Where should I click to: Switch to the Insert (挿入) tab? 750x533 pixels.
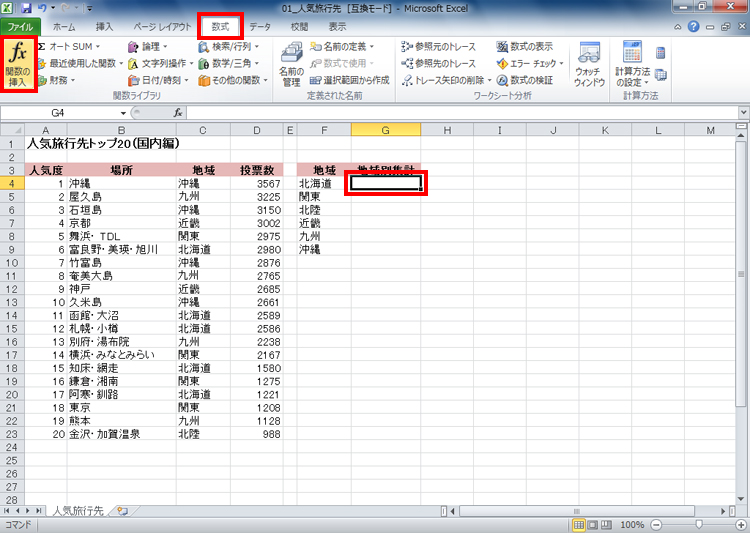point(104,27)
